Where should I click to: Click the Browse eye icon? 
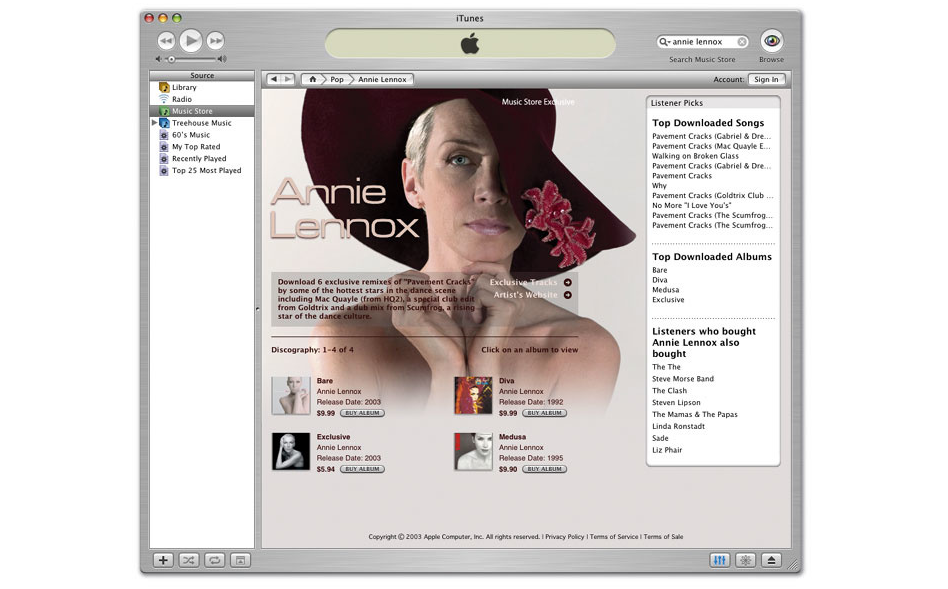pyautogui.click(x=772, y=41)
